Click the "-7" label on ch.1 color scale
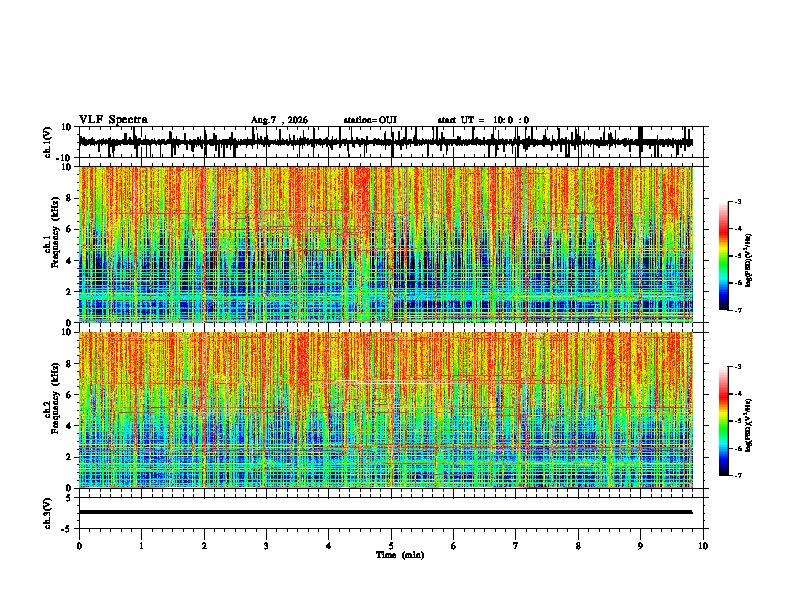 tap(737, 310)
